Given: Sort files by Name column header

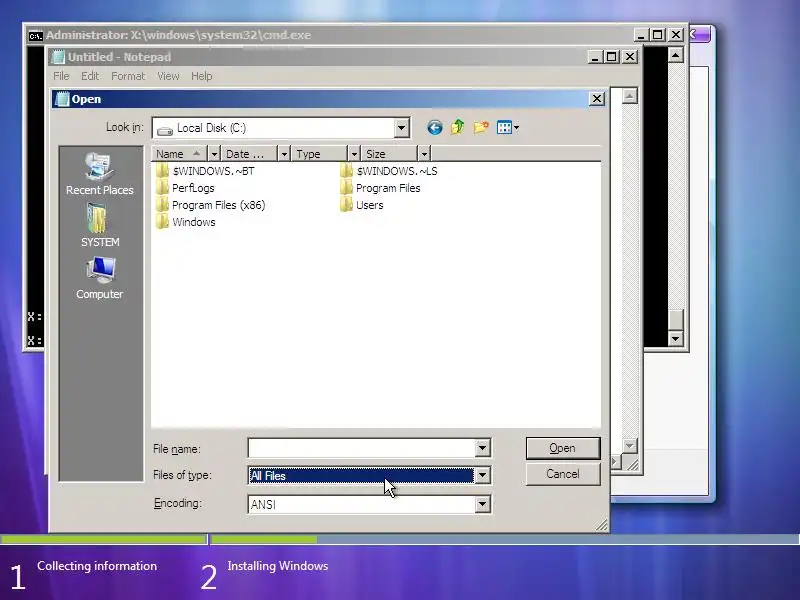Looking at the screenshot, I should [179, 154].
